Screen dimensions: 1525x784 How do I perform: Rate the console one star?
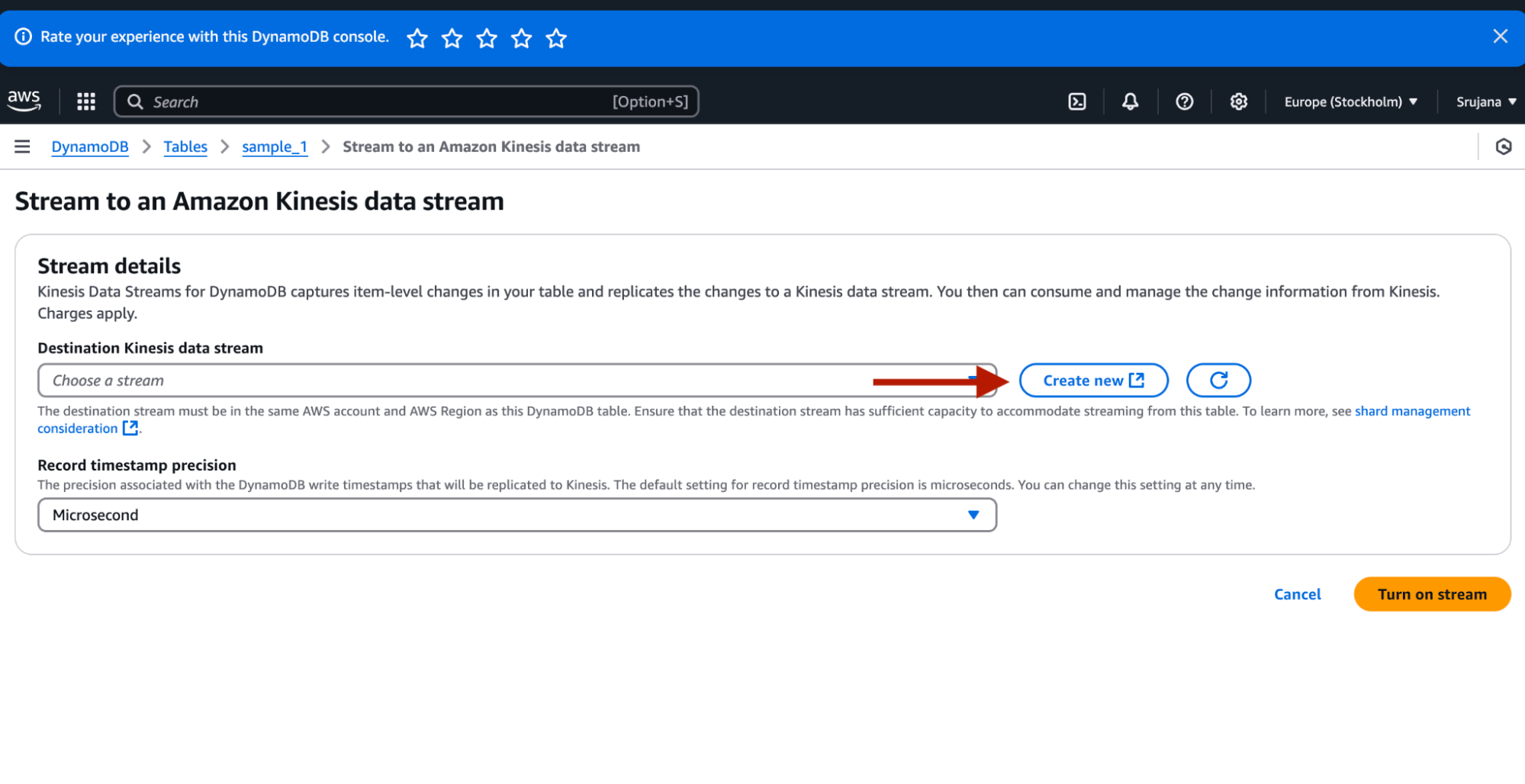coord(417,37)
